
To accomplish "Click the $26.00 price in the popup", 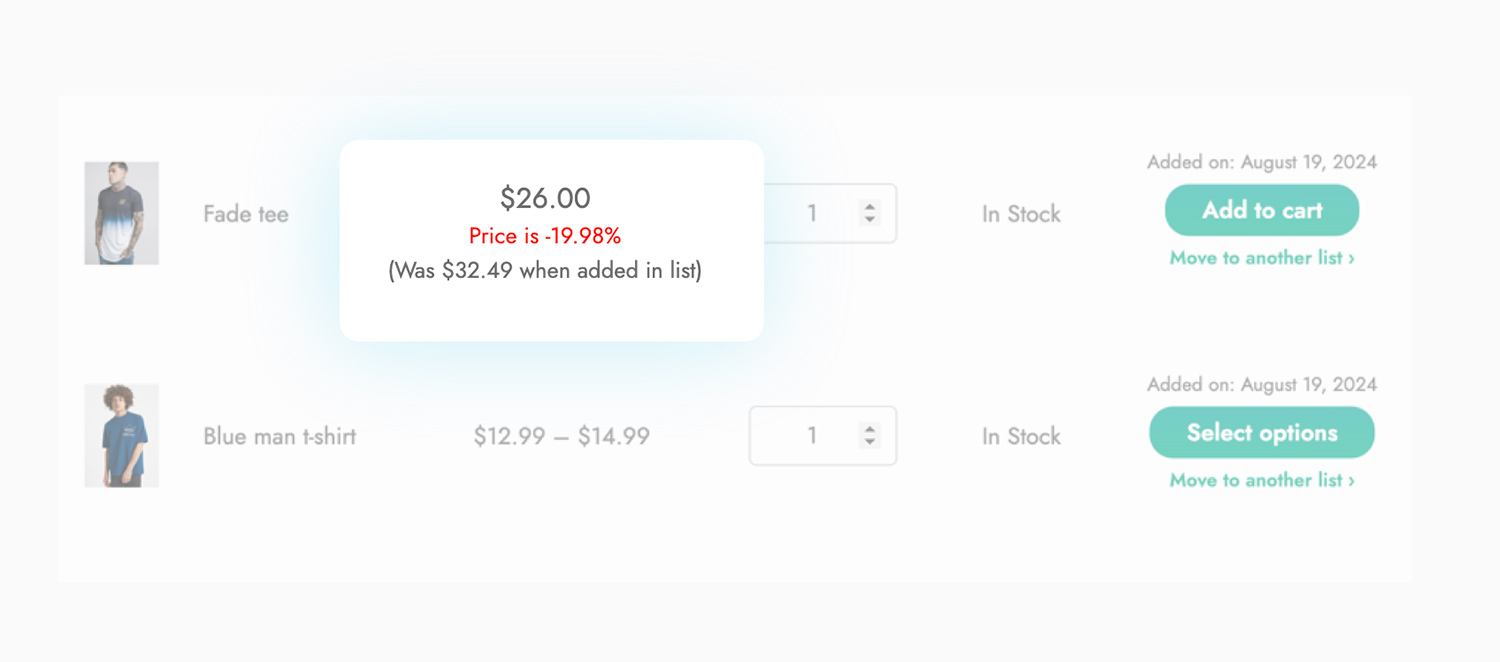I will coord(545,198).
